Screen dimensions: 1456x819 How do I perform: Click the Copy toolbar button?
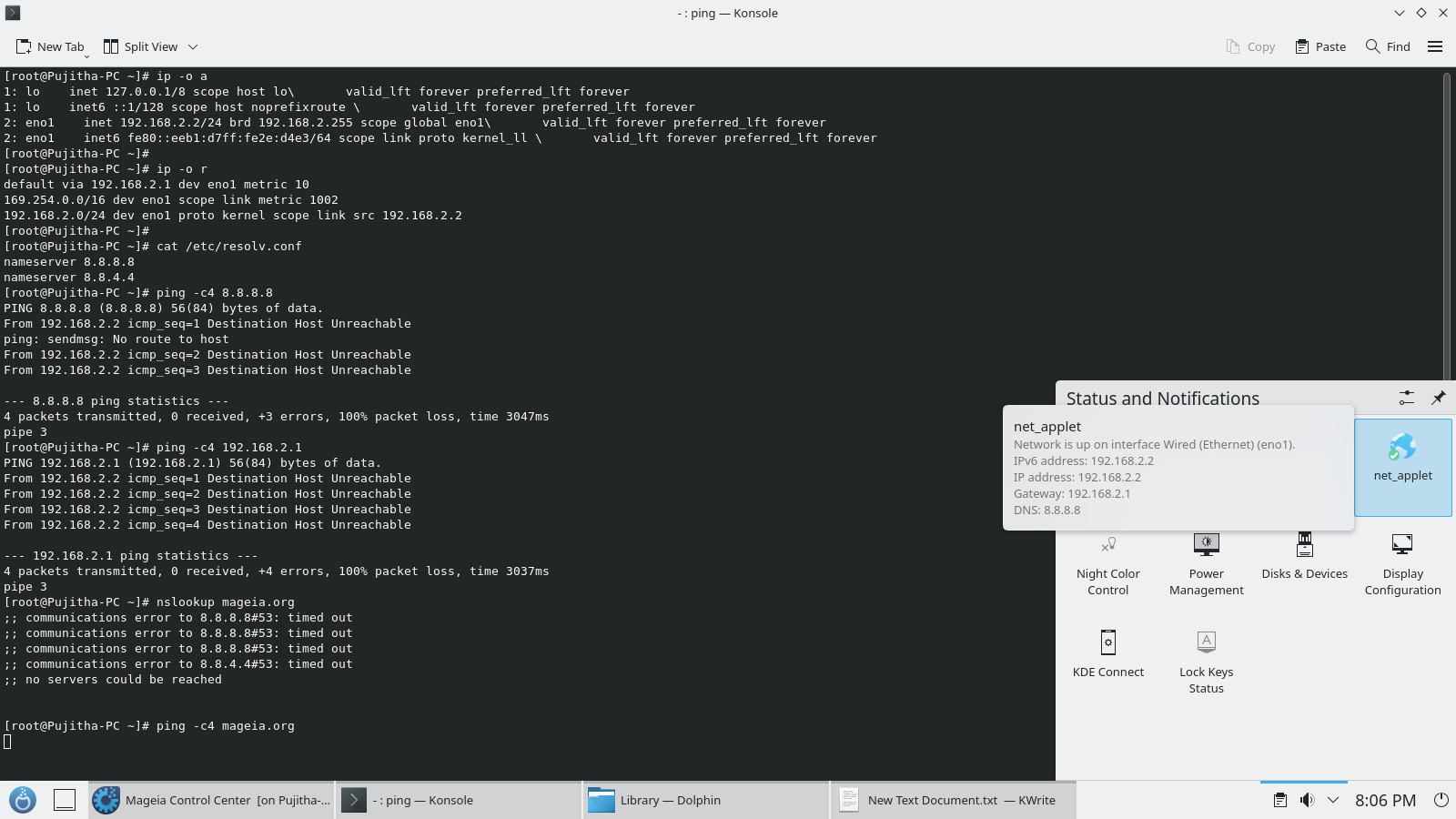click(1250, 46)
